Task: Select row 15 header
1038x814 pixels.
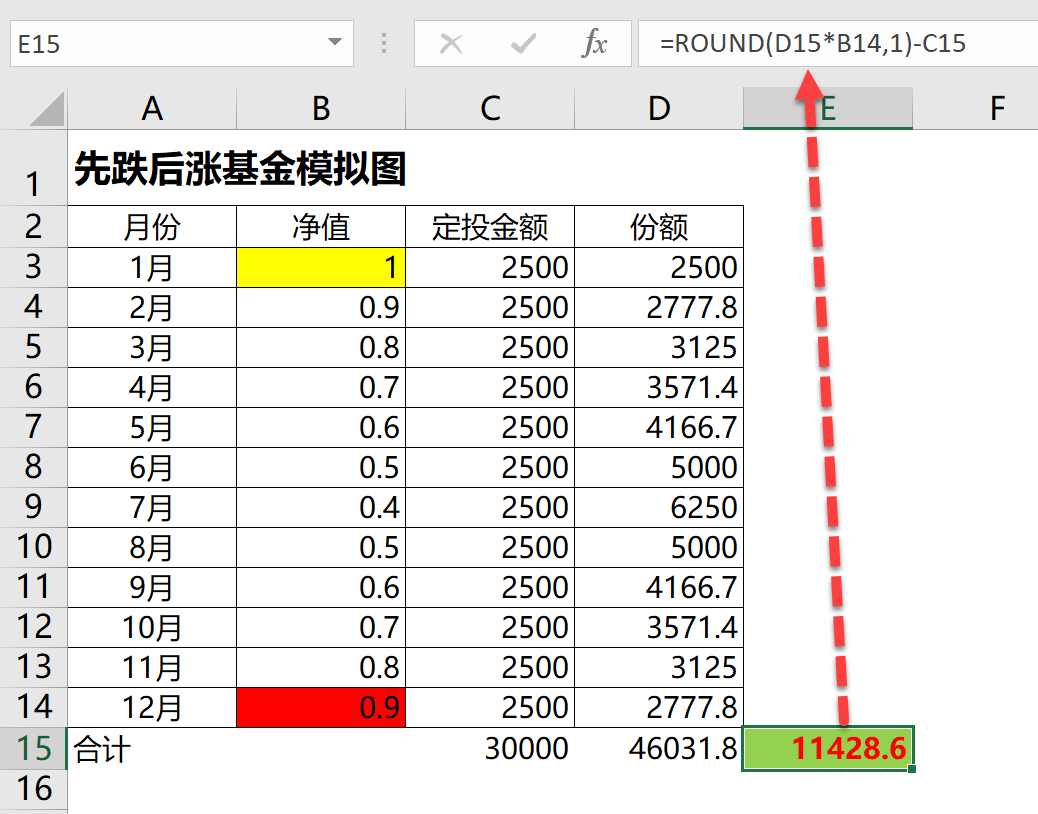Action: pyautogui.click(x=33, y=748)
